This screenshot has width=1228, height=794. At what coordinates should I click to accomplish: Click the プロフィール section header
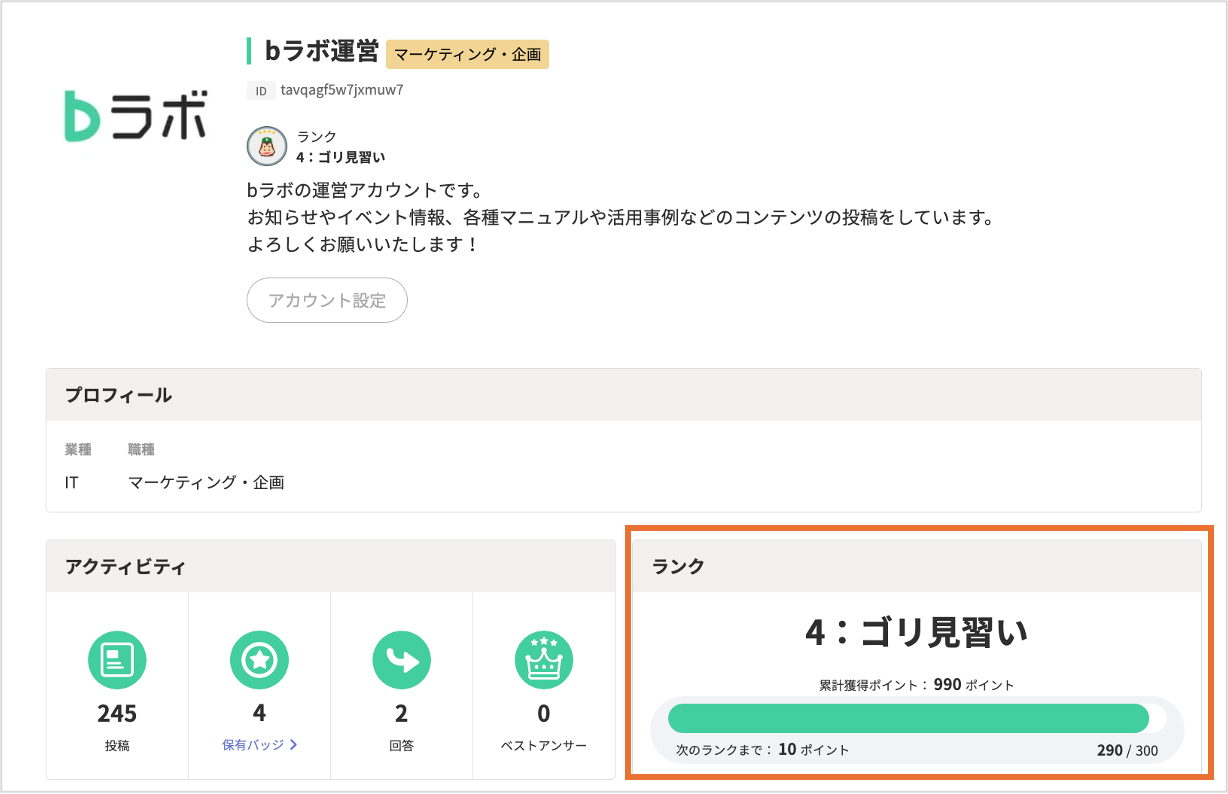click(118, 395)
